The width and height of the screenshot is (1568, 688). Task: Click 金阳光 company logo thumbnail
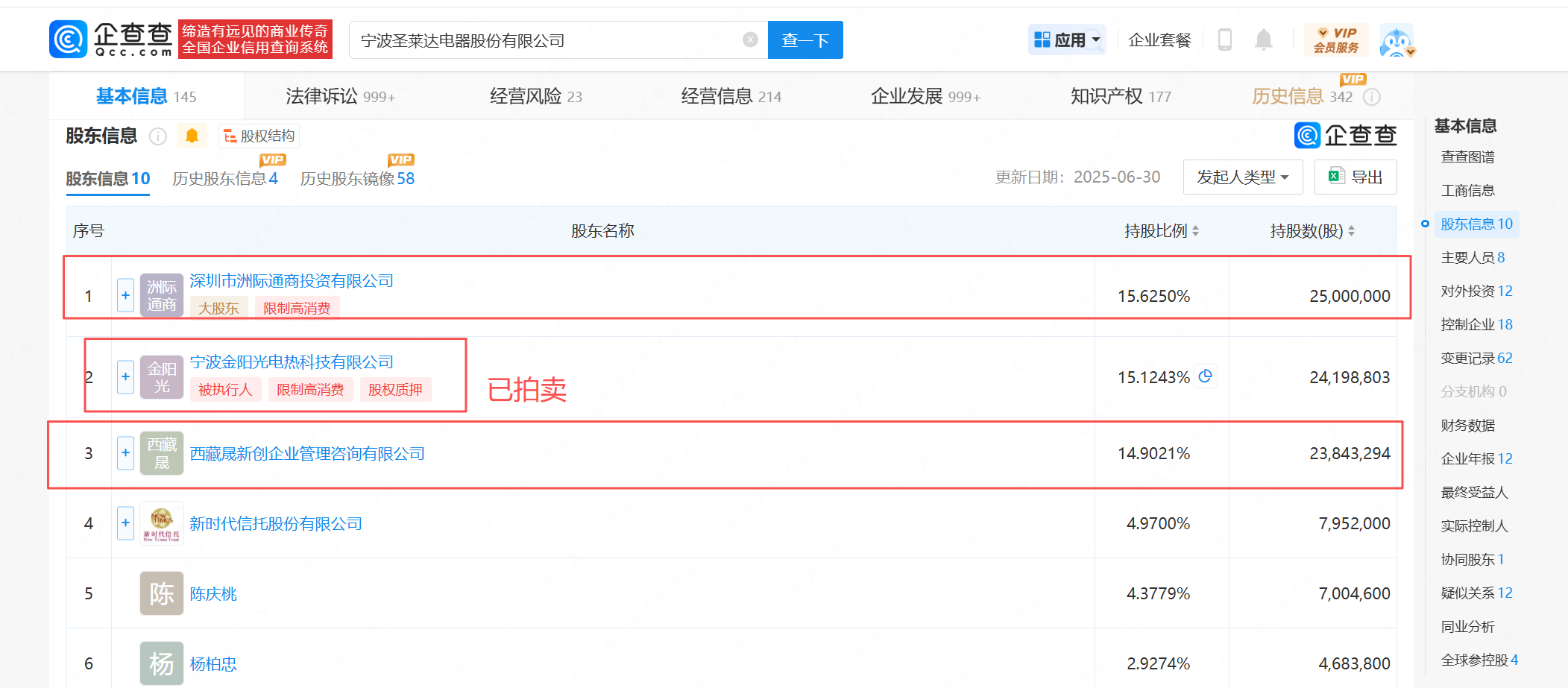pyautogui.click(x=162, y=377)
